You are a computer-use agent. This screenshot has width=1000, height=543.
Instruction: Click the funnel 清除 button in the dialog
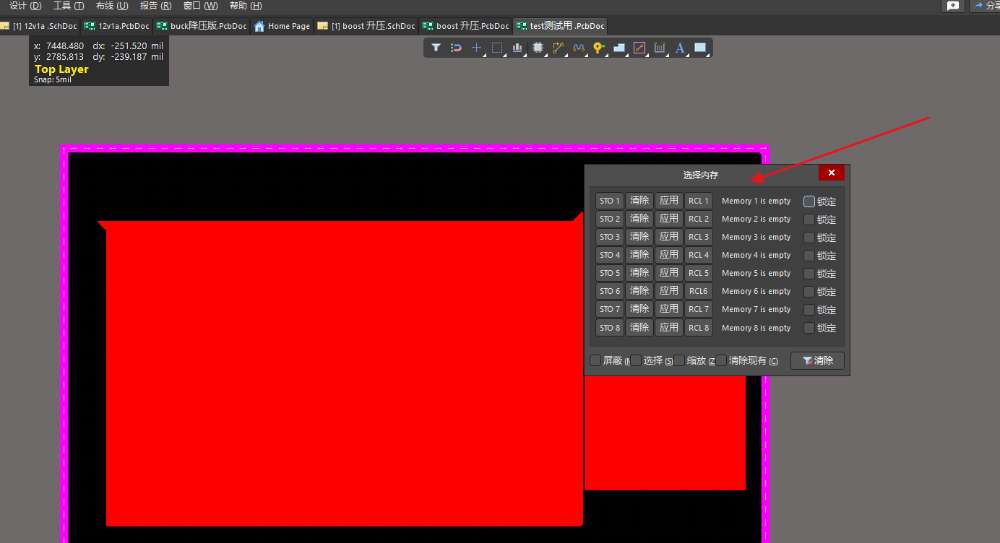pyautogui.click(x=817, y=361)
